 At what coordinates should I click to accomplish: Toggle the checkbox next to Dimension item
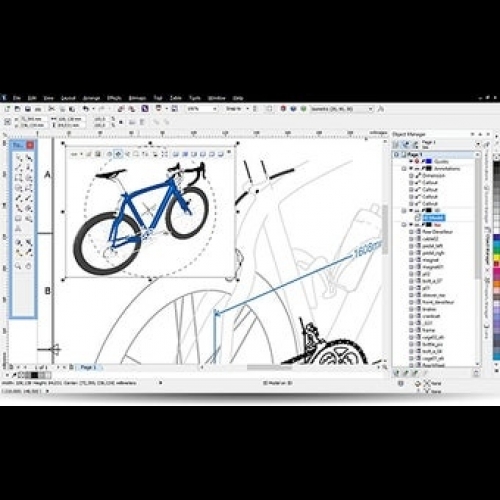tap(411, 175)
